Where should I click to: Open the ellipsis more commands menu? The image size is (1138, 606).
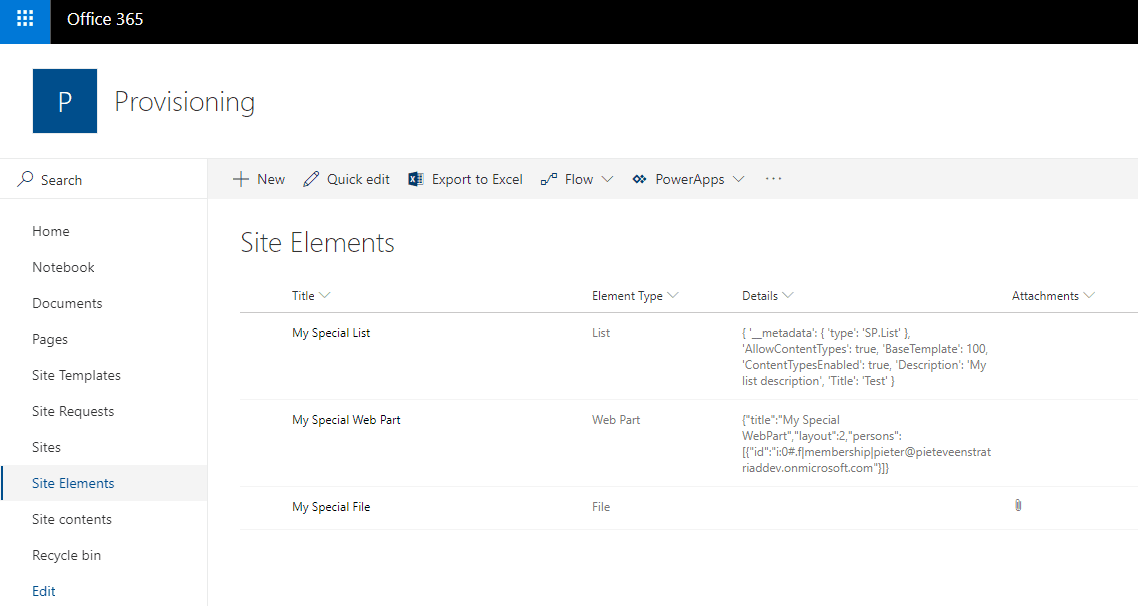[x=773, y=178]
